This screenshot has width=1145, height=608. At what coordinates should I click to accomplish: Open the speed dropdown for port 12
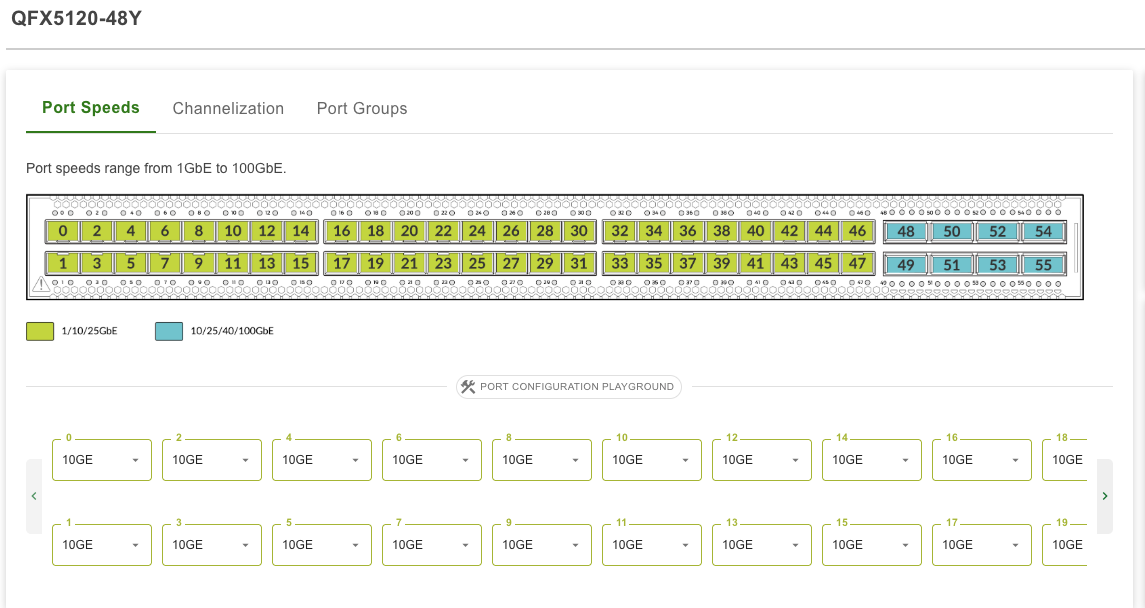pos(762,460)
